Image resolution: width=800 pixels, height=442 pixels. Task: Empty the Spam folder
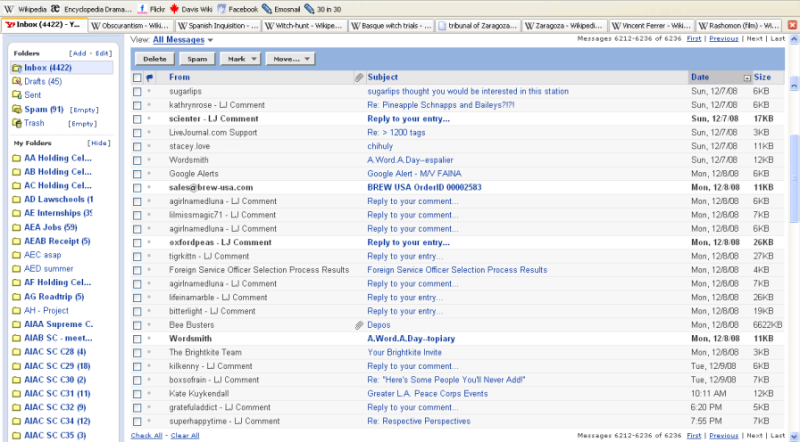pos(84,110)
